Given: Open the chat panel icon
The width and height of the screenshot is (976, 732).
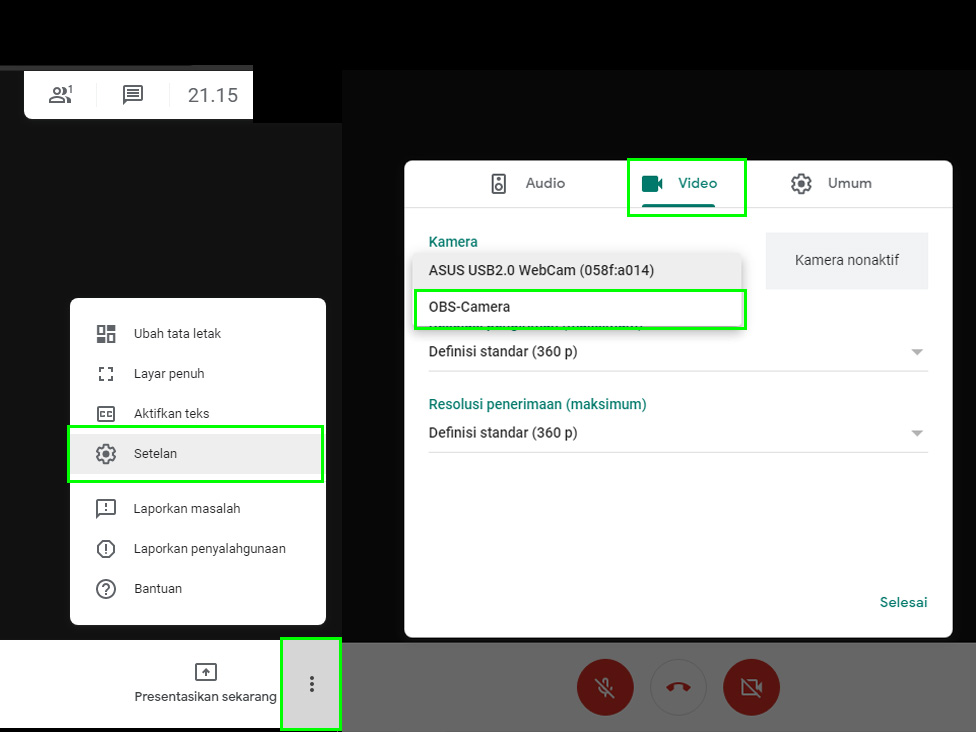Looking at the screenshot, I should (x=131, y=95).
